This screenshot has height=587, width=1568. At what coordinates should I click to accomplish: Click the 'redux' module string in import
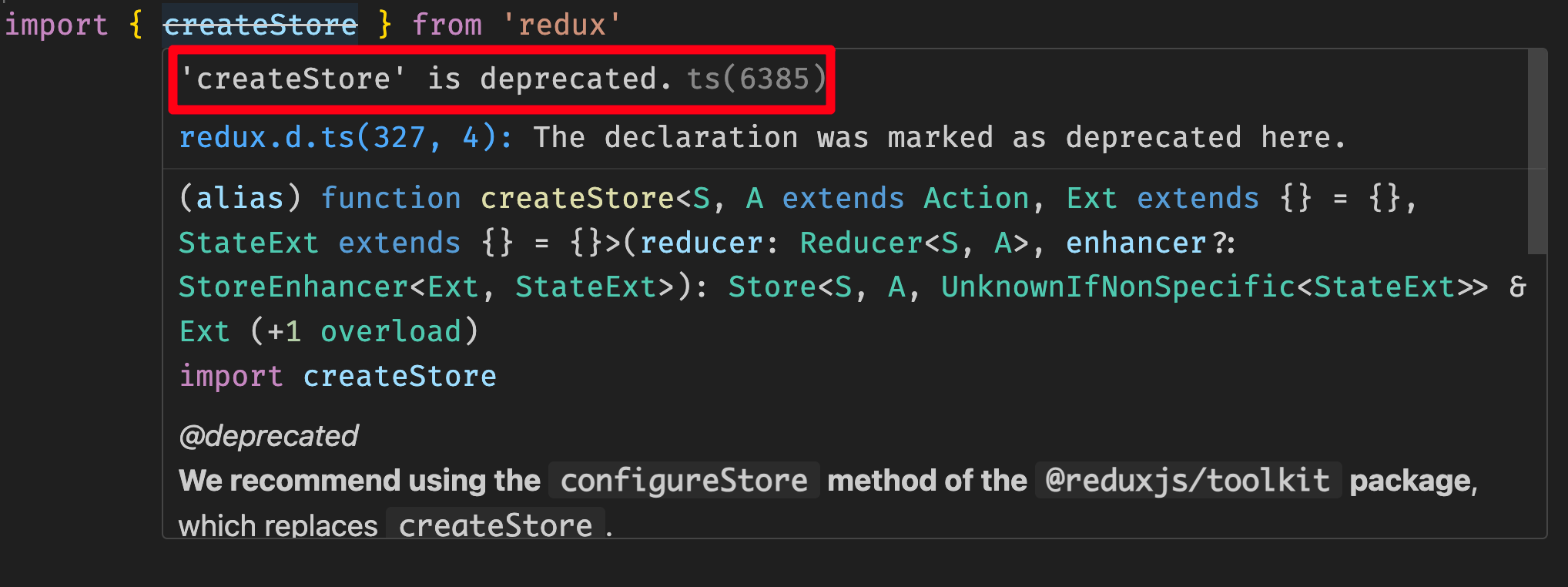coord(561,25)
